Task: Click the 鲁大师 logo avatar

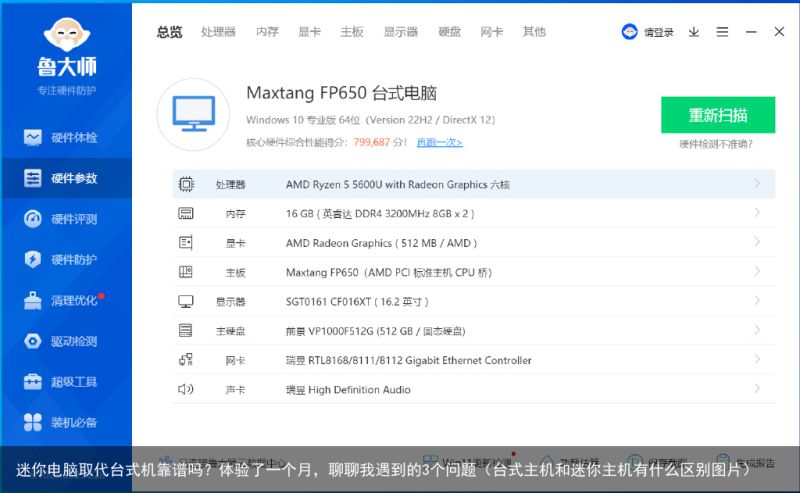Action: click(67, 35)
